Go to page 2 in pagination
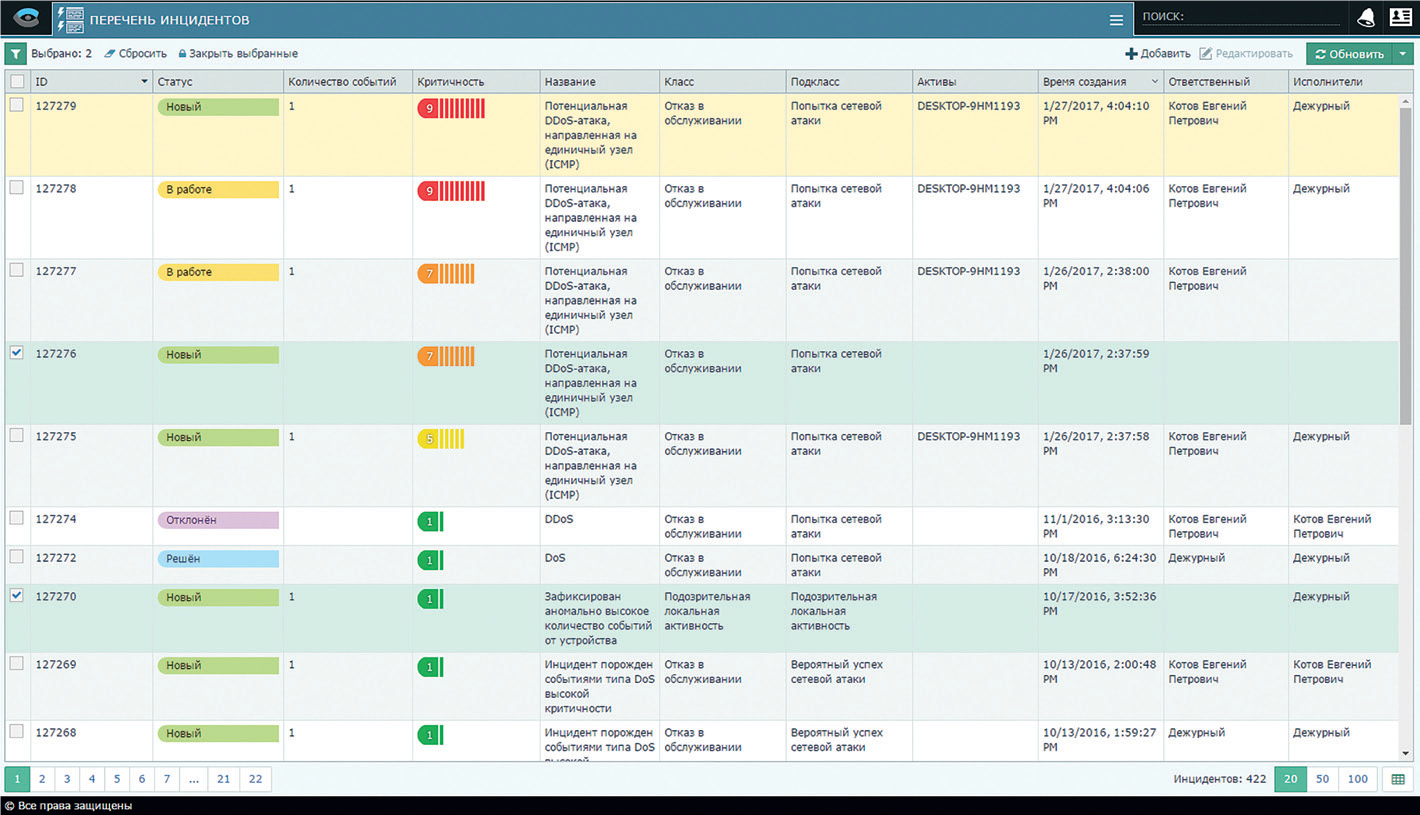 pos(42,779)
